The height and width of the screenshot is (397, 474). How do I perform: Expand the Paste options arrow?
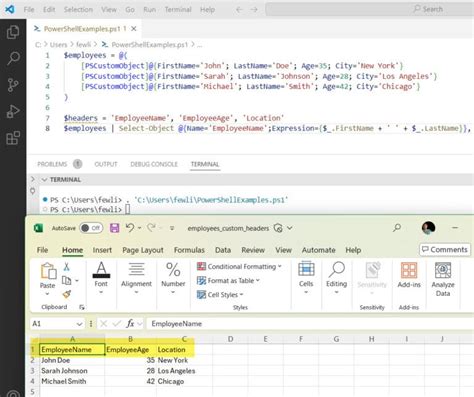(47, 294)
